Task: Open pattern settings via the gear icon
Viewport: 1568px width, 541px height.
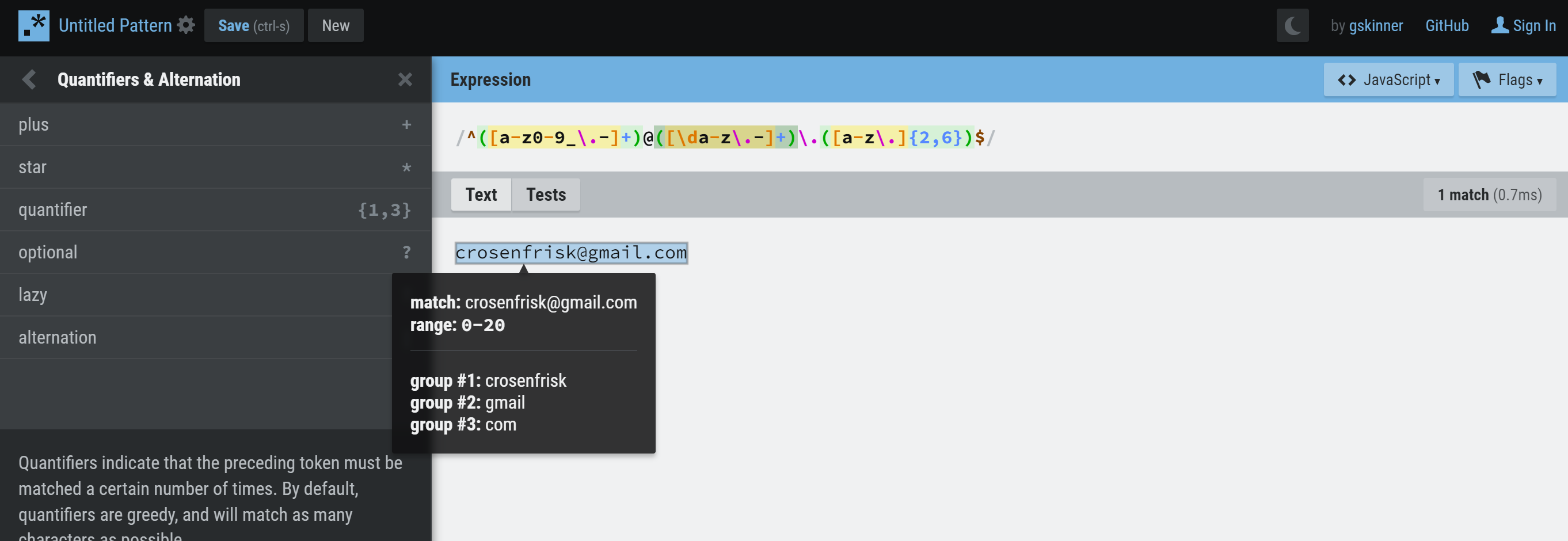Action: [187, 24]
